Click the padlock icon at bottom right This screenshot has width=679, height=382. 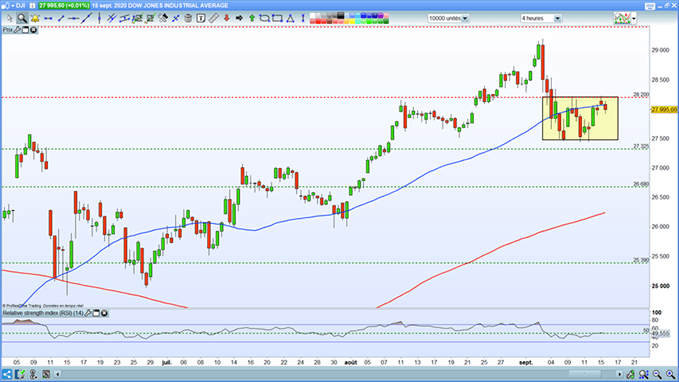click(x=630, y=374)
